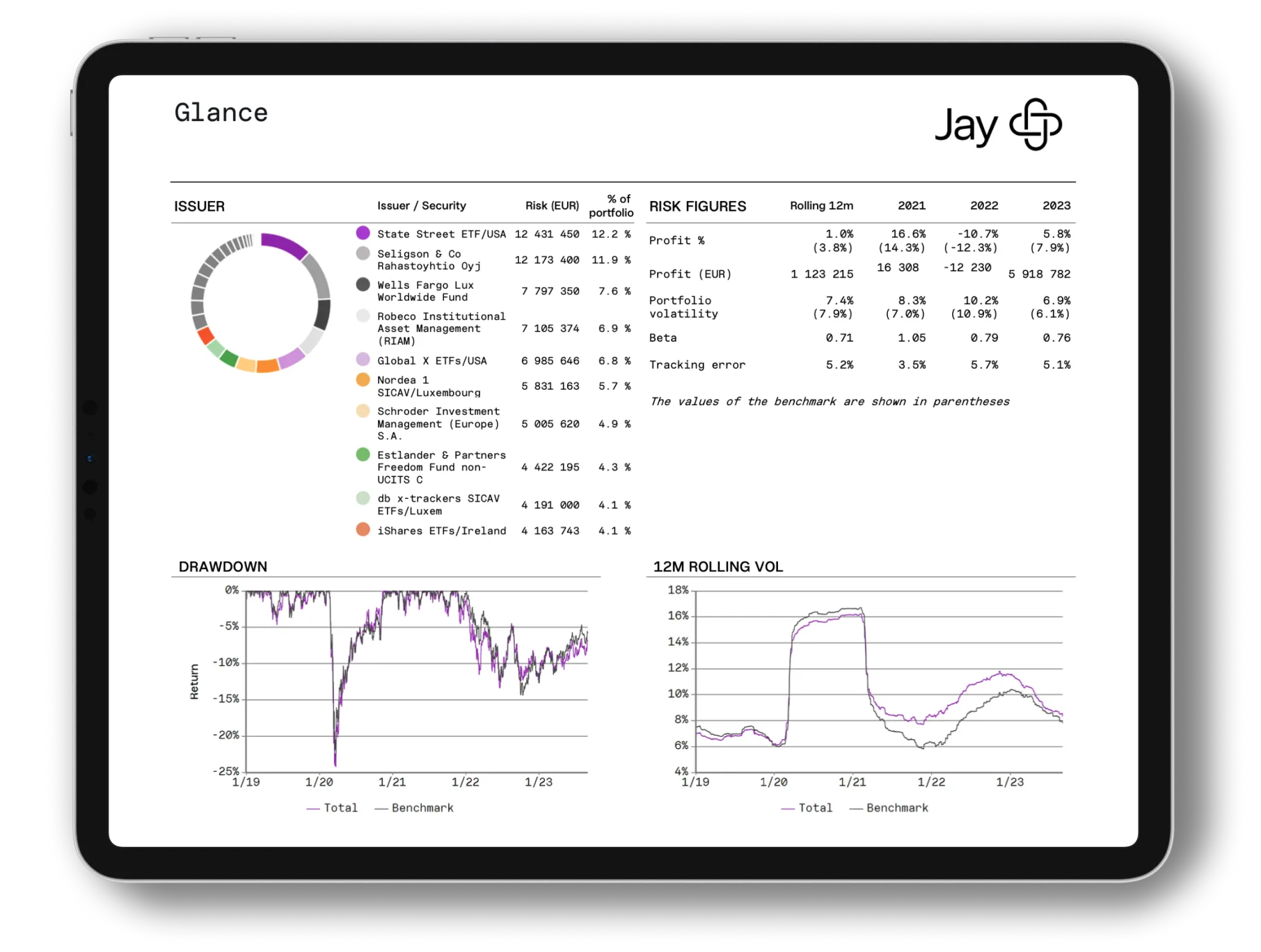Click risk value 7 105 374
The image size is (1261, 952).
(x=550, y=328)
